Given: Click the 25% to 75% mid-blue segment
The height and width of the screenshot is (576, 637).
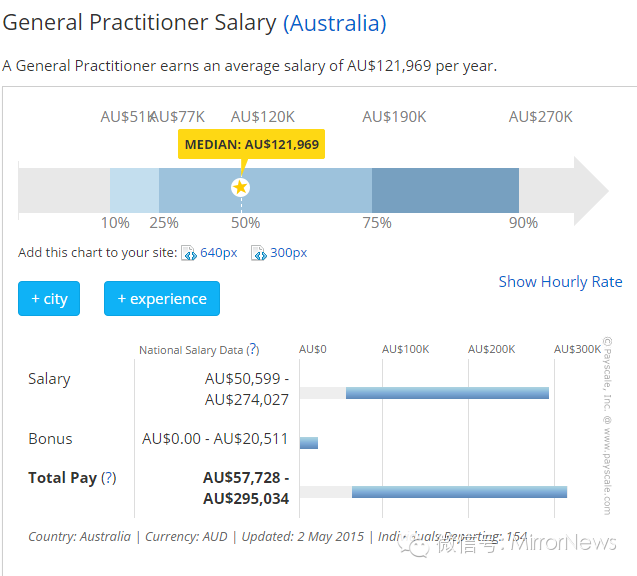Looking at the screenshot, I should click(x=300, y=189).
